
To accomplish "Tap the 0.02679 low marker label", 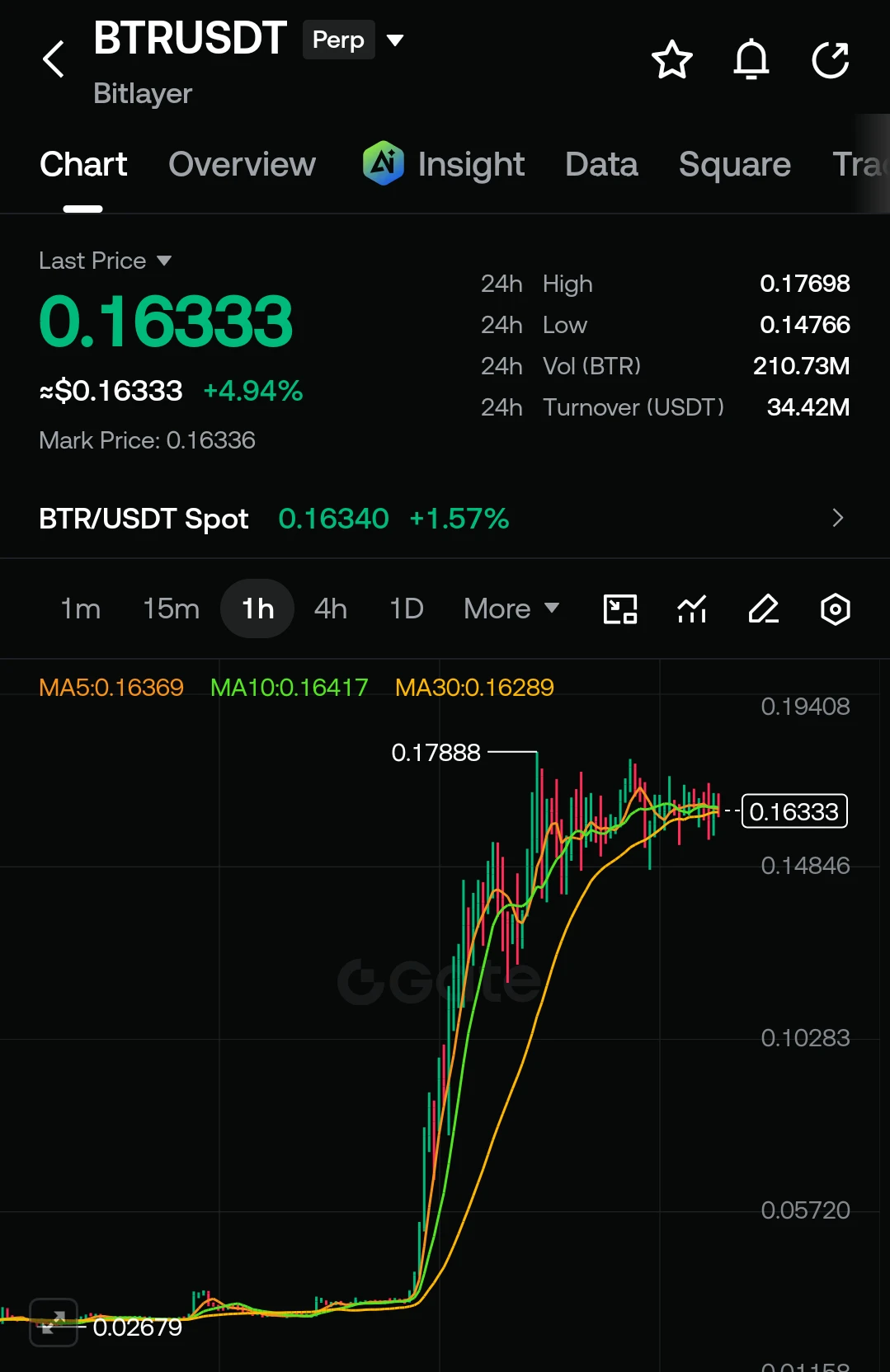I will [137, 1327].
